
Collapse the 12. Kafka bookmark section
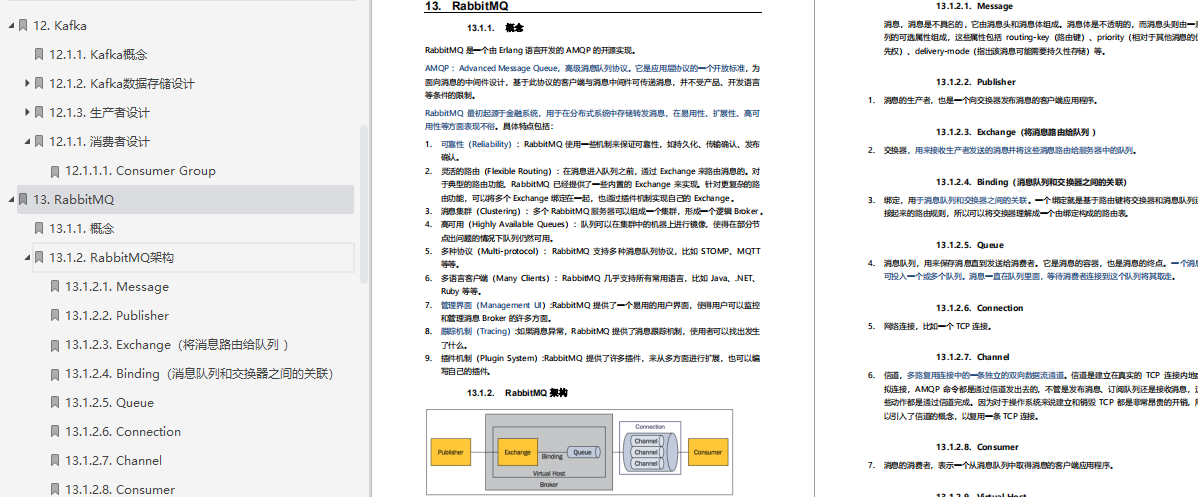pyautogui.click(x=11, y=25)
